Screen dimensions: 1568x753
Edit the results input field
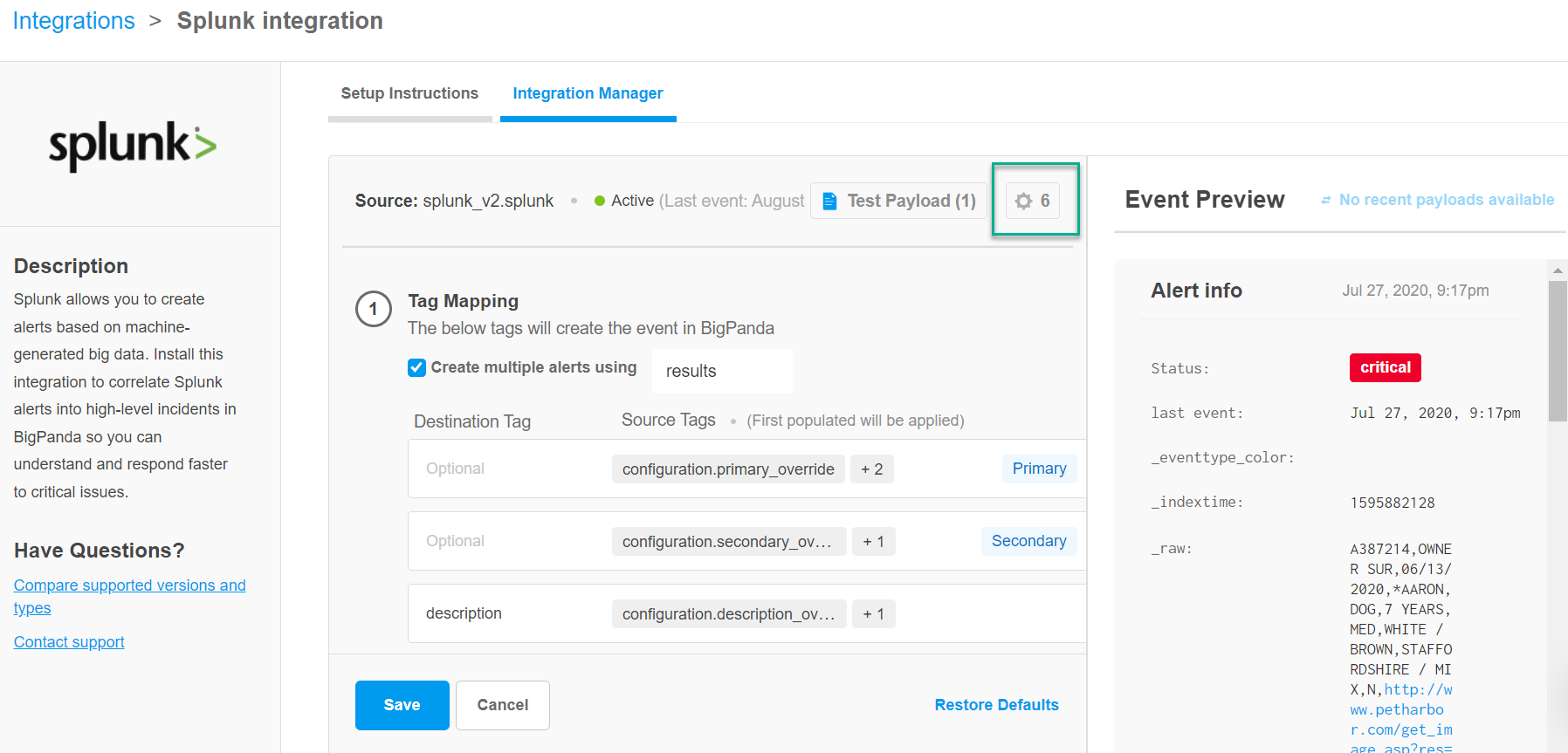coord(722,371)
